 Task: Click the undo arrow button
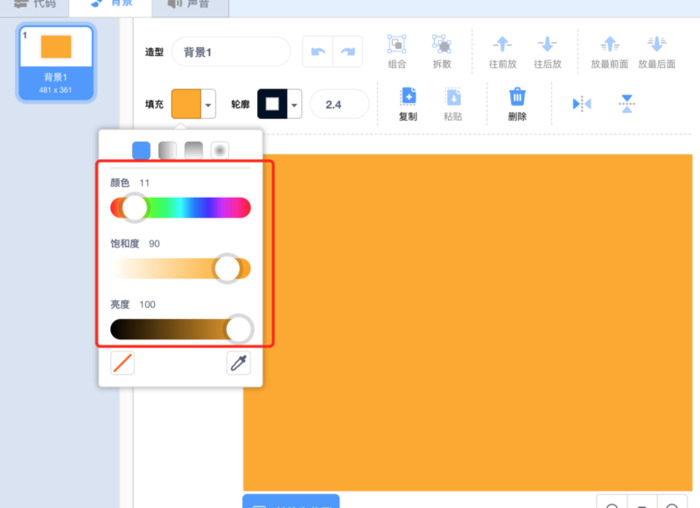317,52
